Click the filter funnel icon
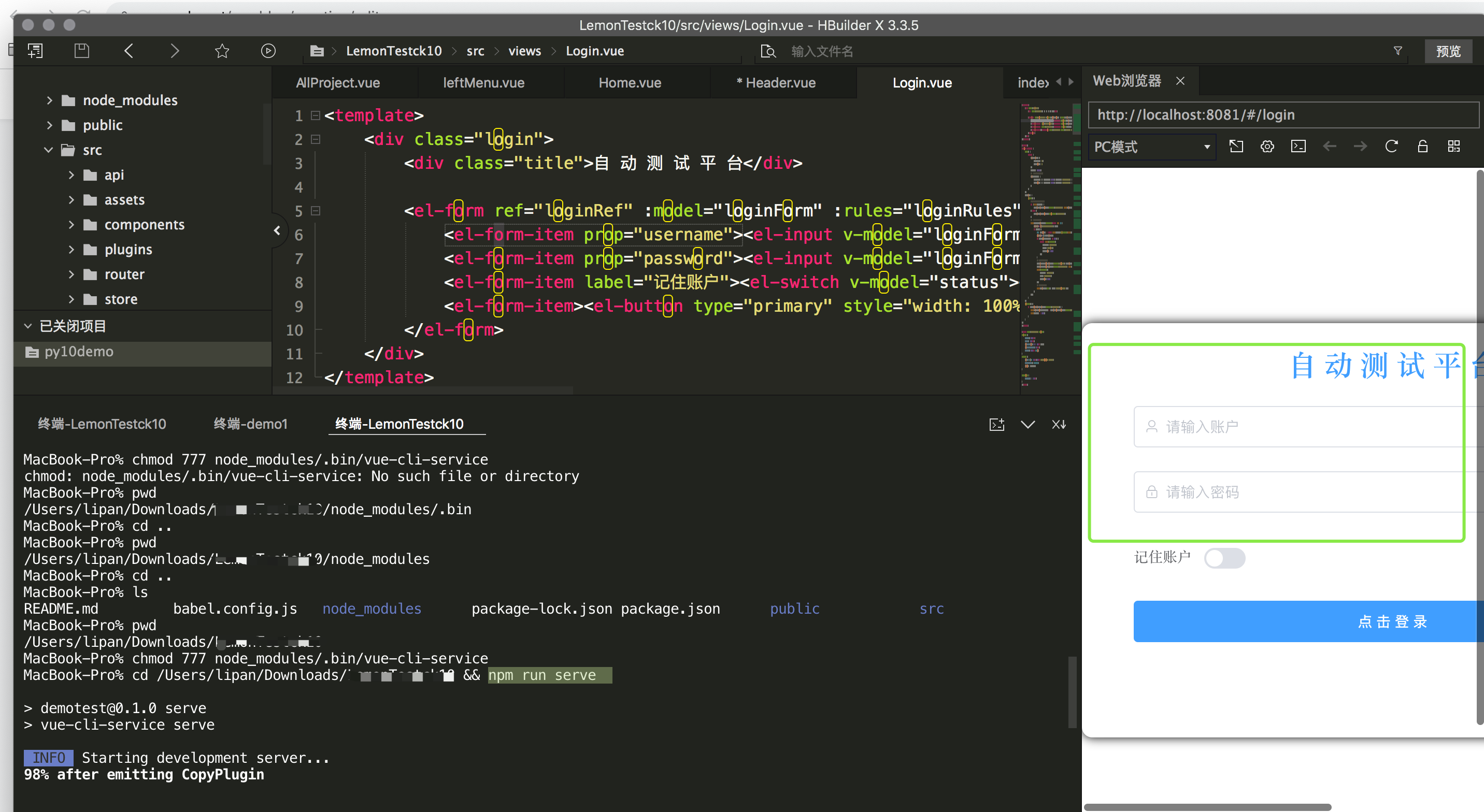This screenshot has width=1484, height=812. pos(1397,51)
